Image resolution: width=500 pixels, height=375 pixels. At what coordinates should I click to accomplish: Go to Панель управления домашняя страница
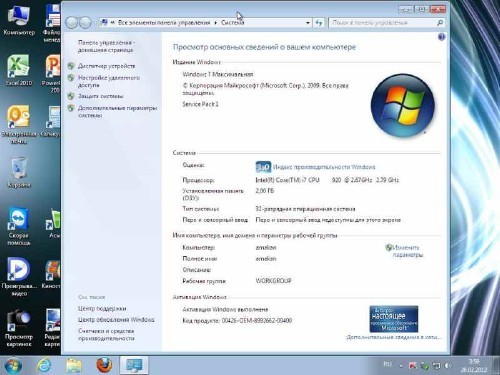[106, 46]
